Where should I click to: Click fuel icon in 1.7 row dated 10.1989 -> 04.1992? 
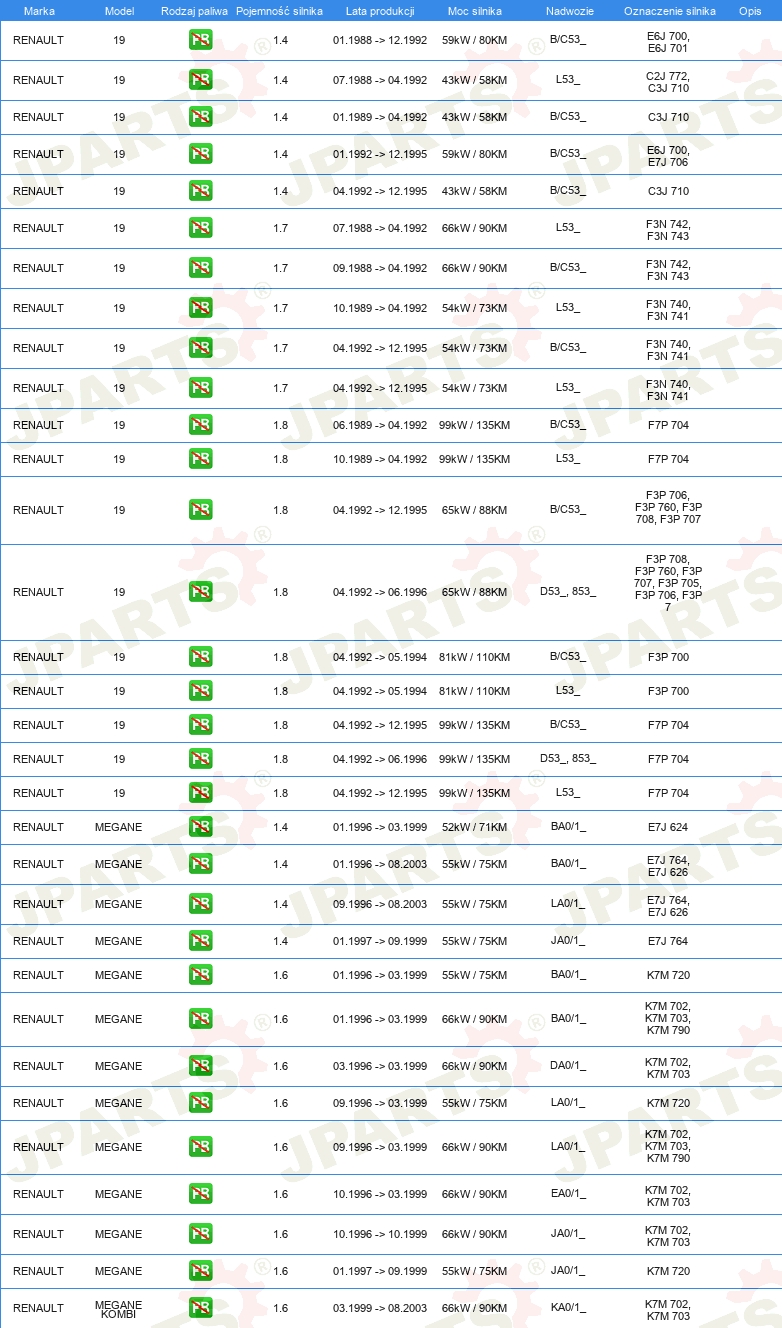coord(200,309)
